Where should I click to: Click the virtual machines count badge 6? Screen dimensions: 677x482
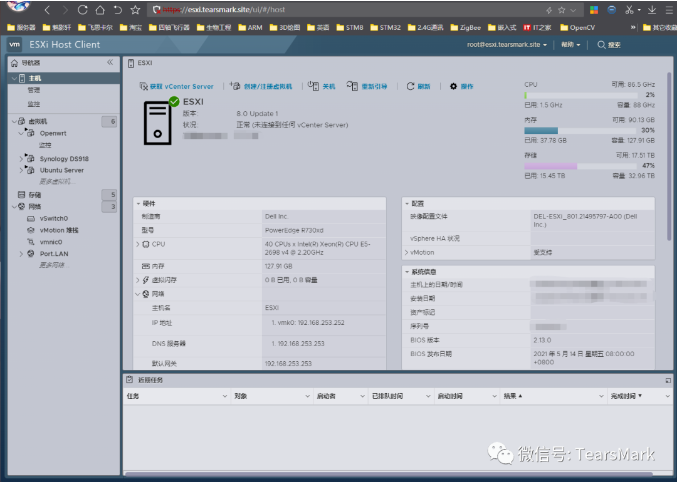[x=109, y=121]
